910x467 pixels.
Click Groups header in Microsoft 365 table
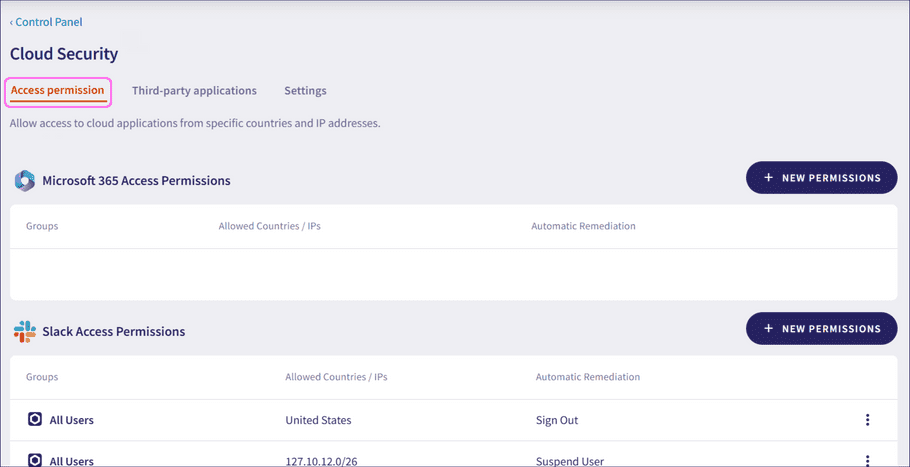click(x=42, y=226)
